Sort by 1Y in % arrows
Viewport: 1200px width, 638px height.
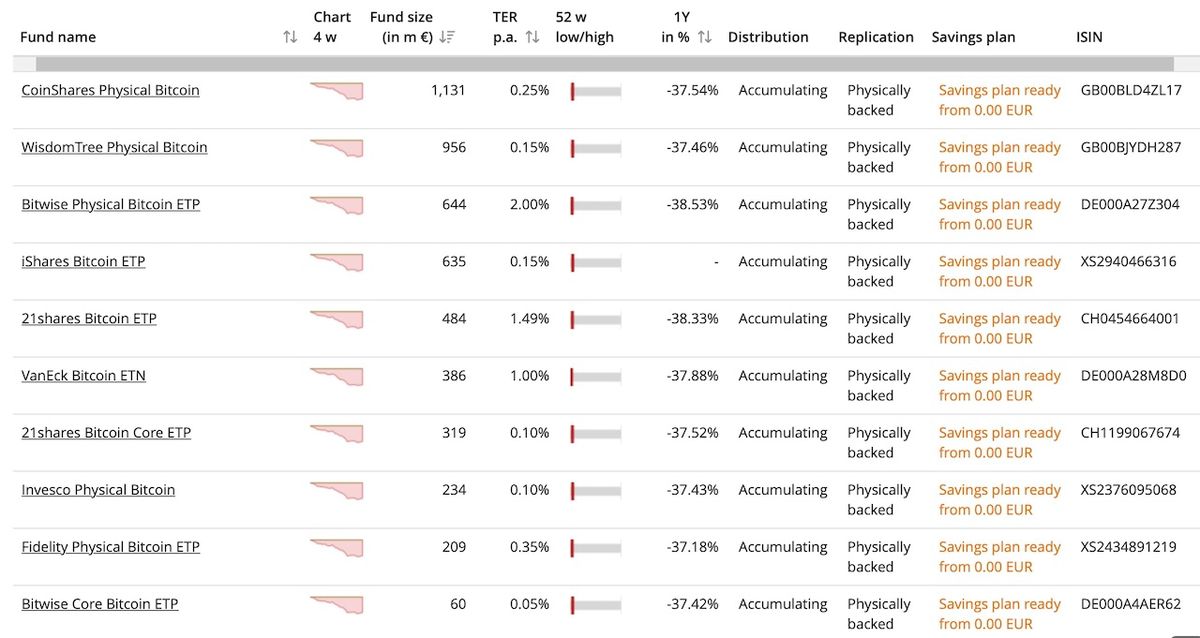coord(704,37)
